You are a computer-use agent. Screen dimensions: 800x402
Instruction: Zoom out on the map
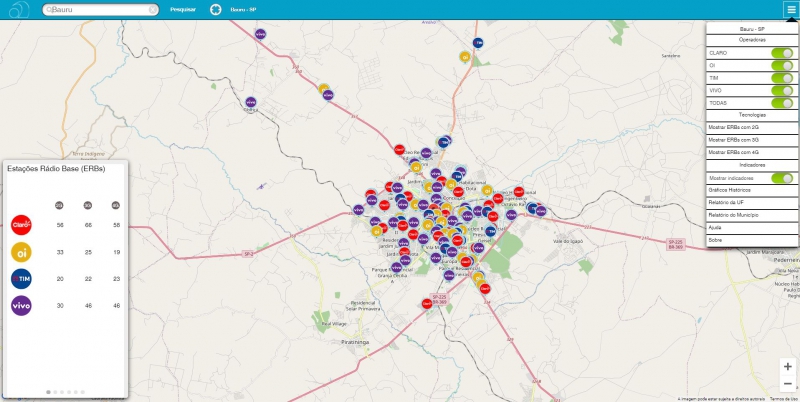(788, 385)
